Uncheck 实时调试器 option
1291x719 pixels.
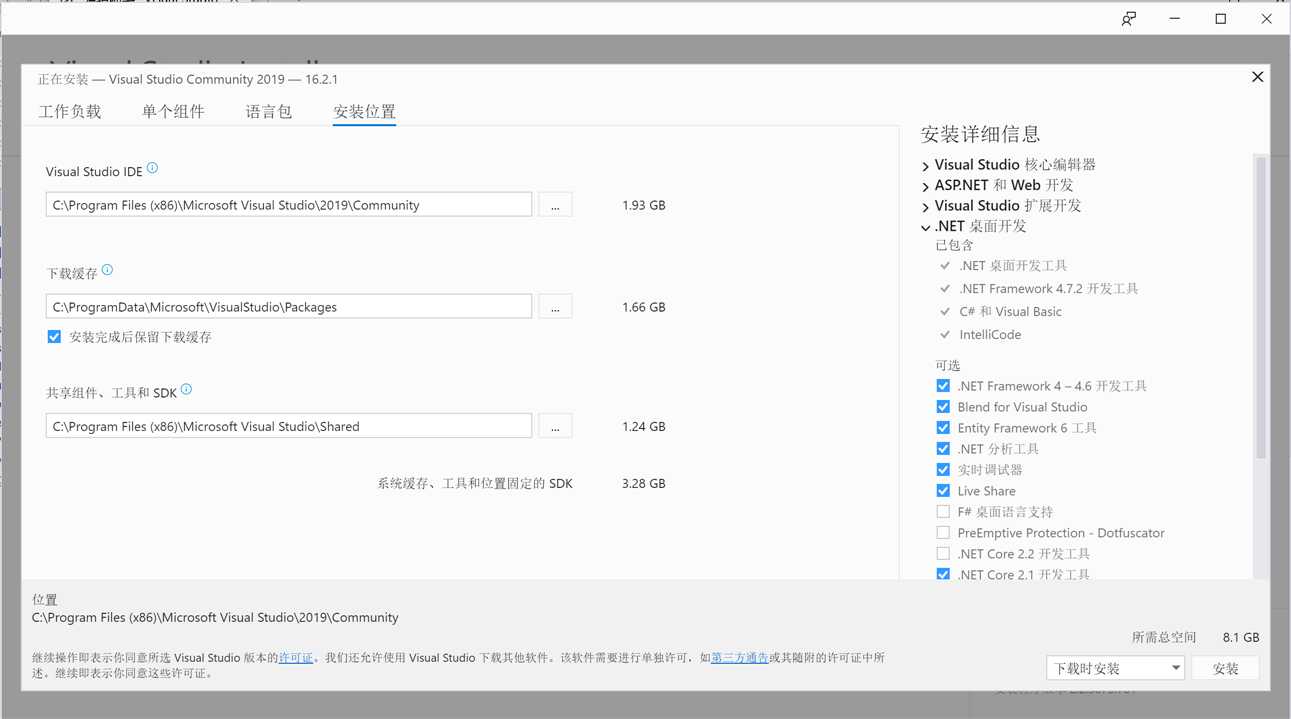coord(943,470)
